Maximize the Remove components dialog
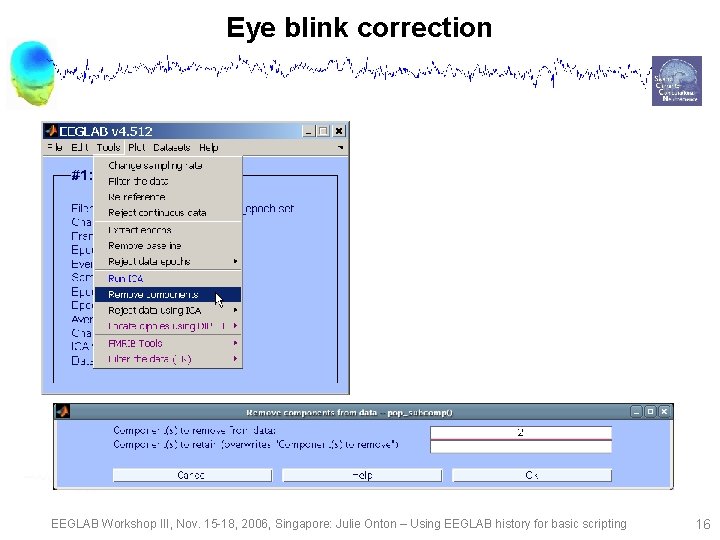Screen dimensions: 720x540 point(650,412)
